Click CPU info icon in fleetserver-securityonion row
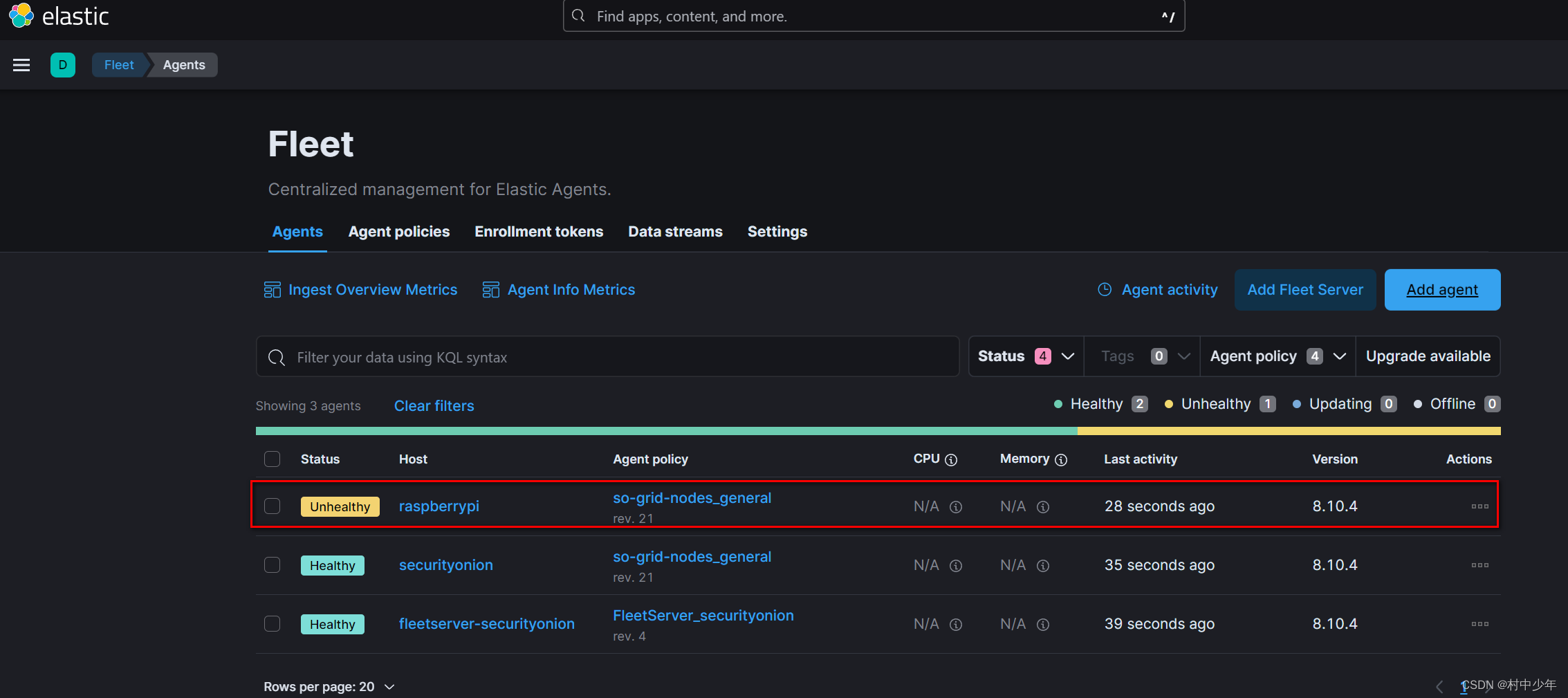Image resolution: width=1568 pixels, height=698 pixels. (x=956, y=625)
